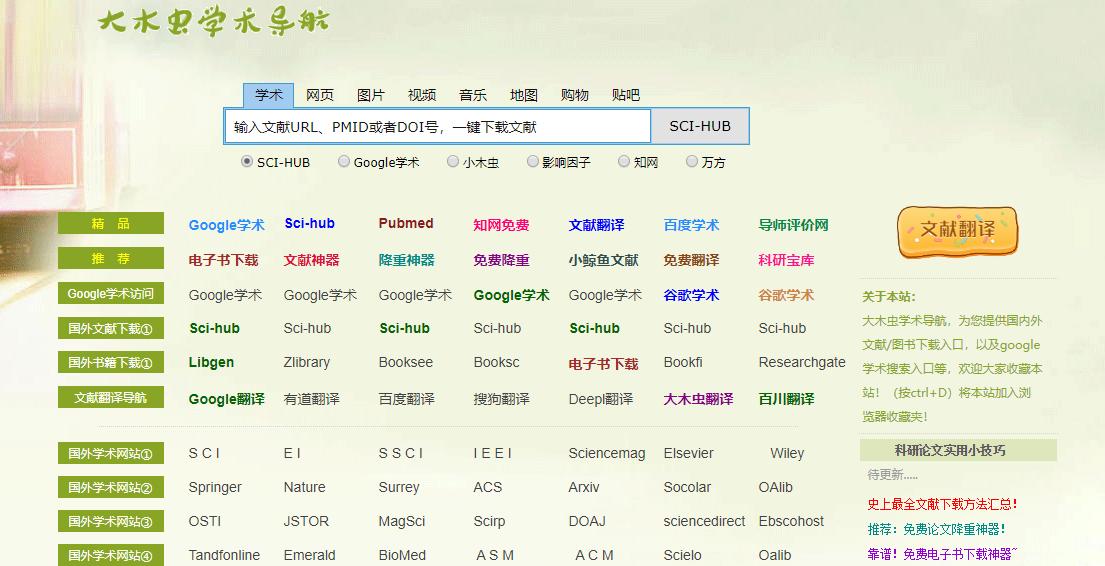Choose the 小木虫 radio button
Screen dimensions: 1105x566
pos(452,161)
